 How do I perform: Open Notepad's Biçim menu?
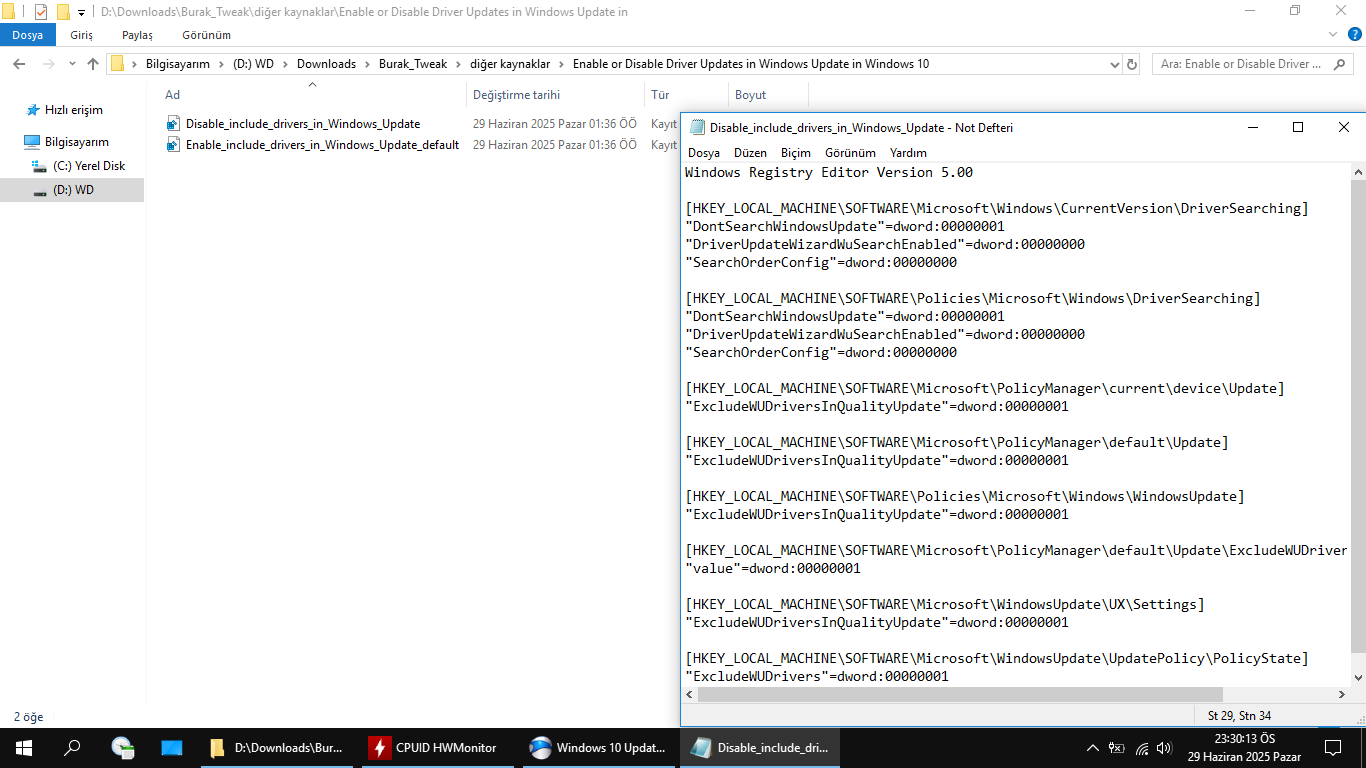796,153
